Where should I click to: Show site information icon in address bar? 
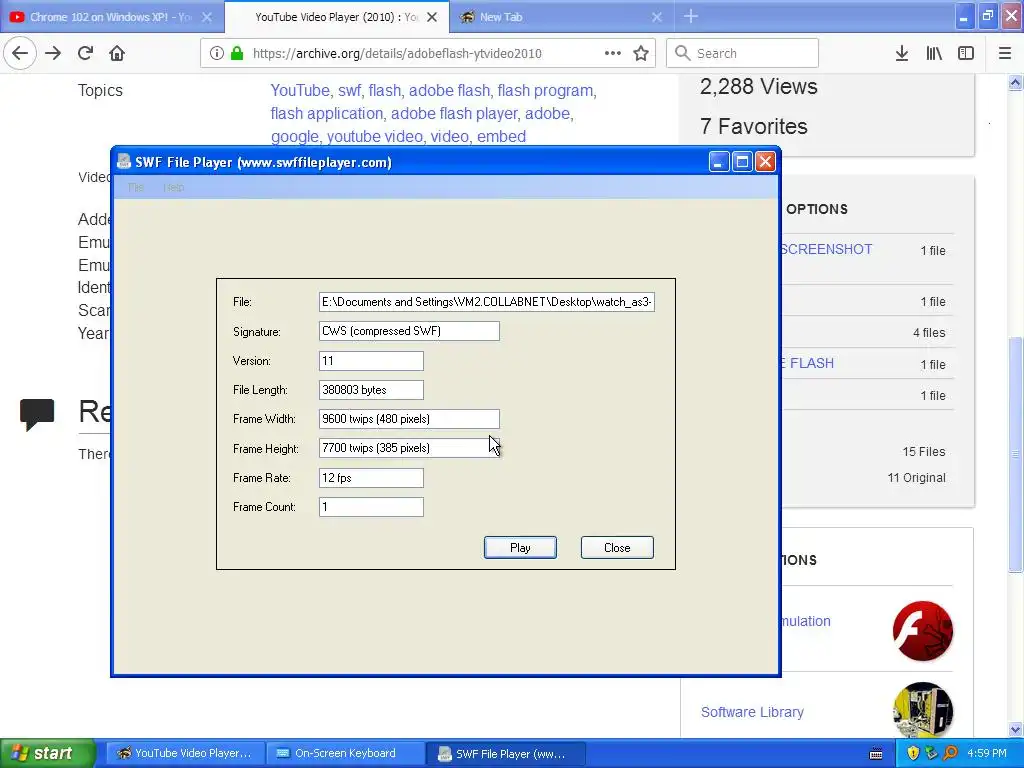(x=217, y=53)
